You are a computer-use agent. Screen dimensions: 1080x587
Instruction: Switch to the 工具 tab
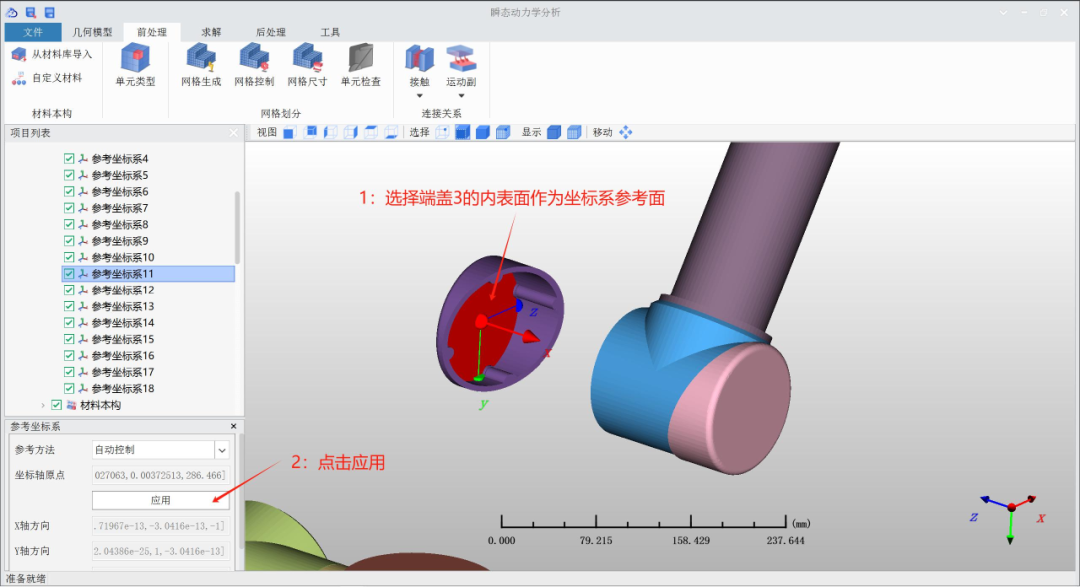pos(330,32)
